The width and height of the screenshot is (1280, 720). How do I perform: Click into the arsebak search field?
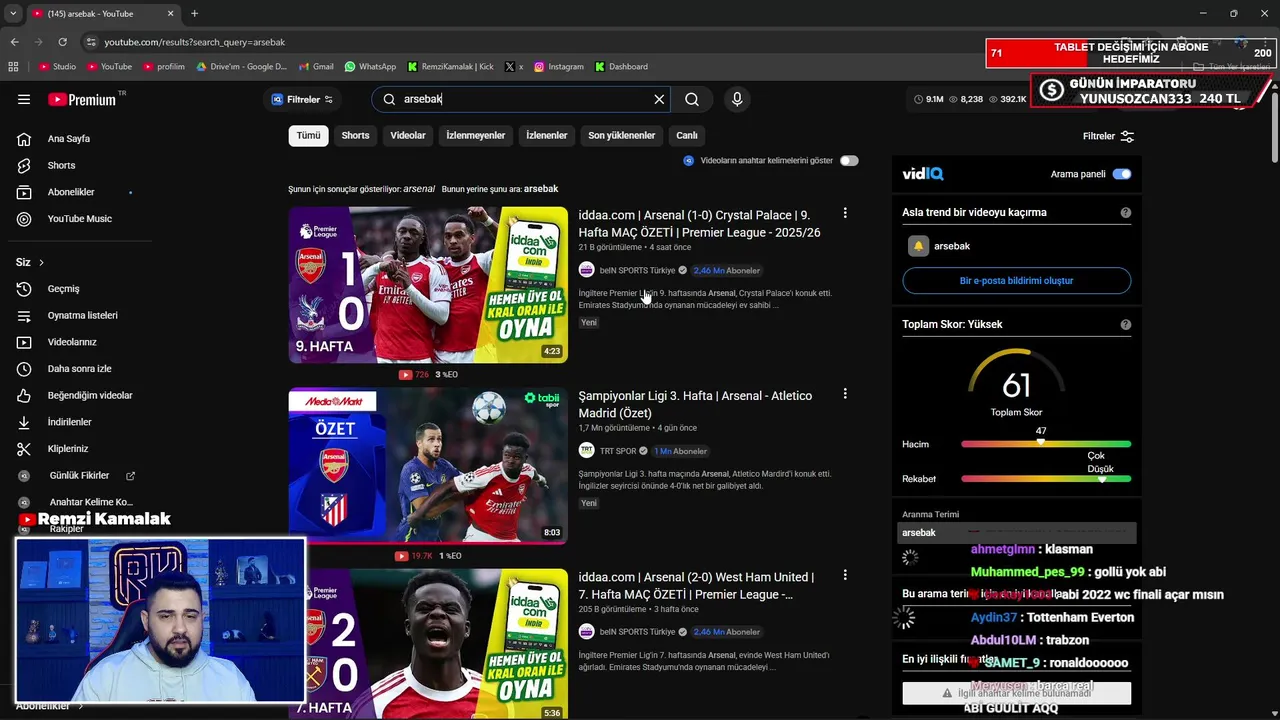tap(520, 99)
